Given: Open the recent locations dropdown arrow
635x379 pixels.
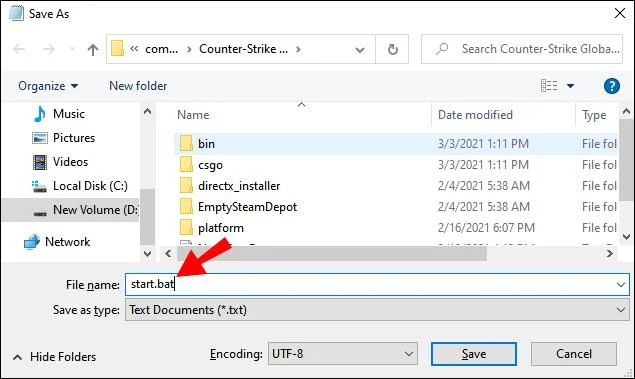Looking at the screenshot, I should (72, 49).
